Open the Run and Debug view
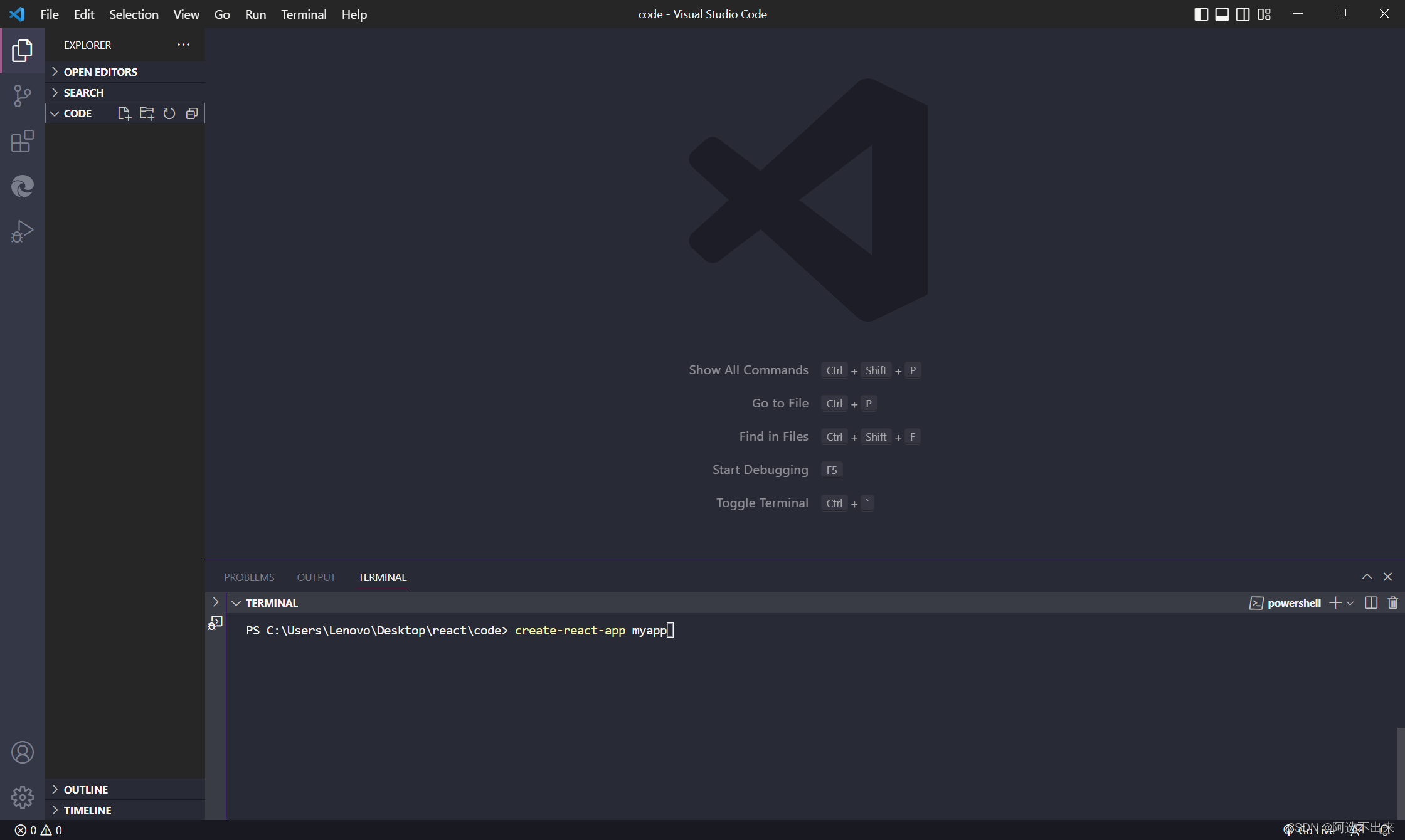Viewport: 1405px width, 840px height. coord(23,231)
